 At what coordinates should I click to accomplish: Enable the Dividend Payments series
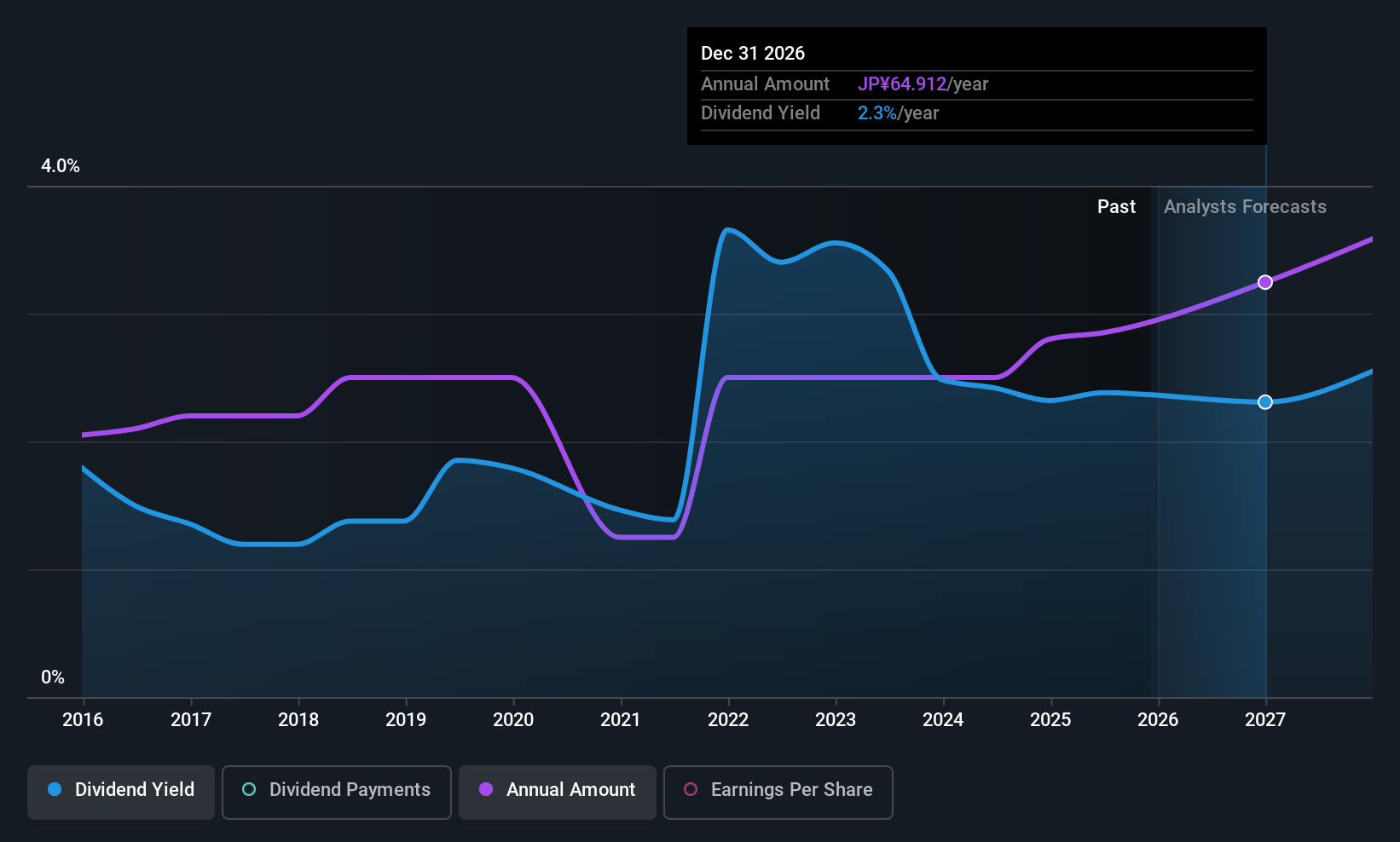click(336, 791)
